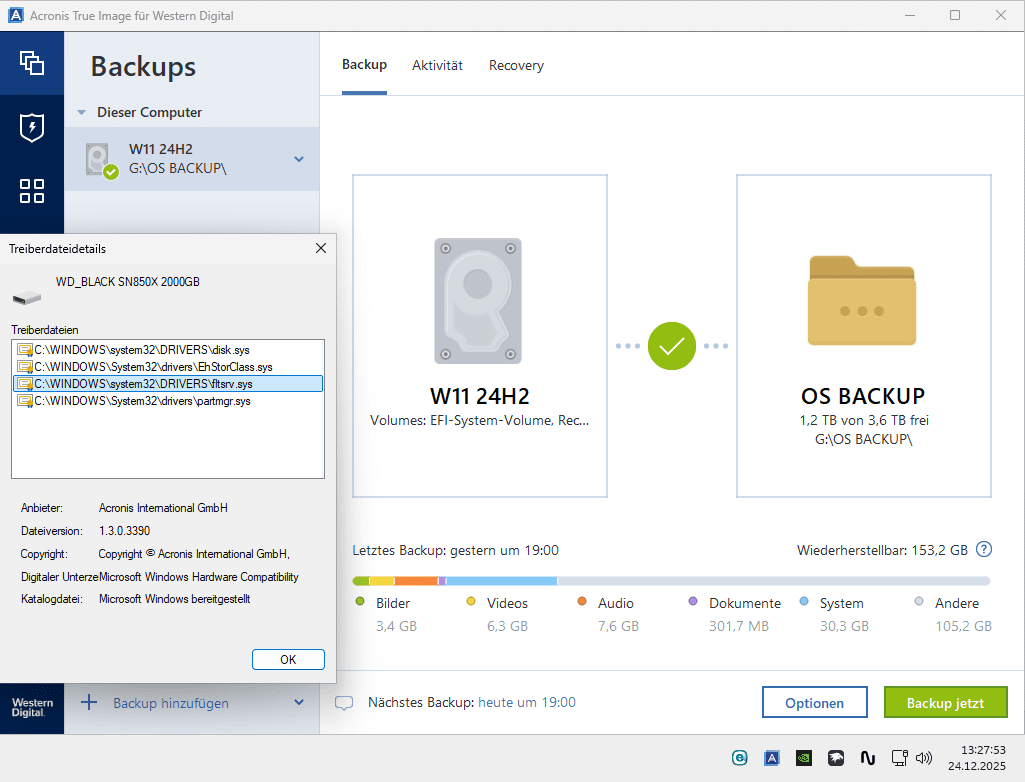1025x782 pixels.
Task: Select the disk.sys driver file row
Action: (x=168, y=350)
